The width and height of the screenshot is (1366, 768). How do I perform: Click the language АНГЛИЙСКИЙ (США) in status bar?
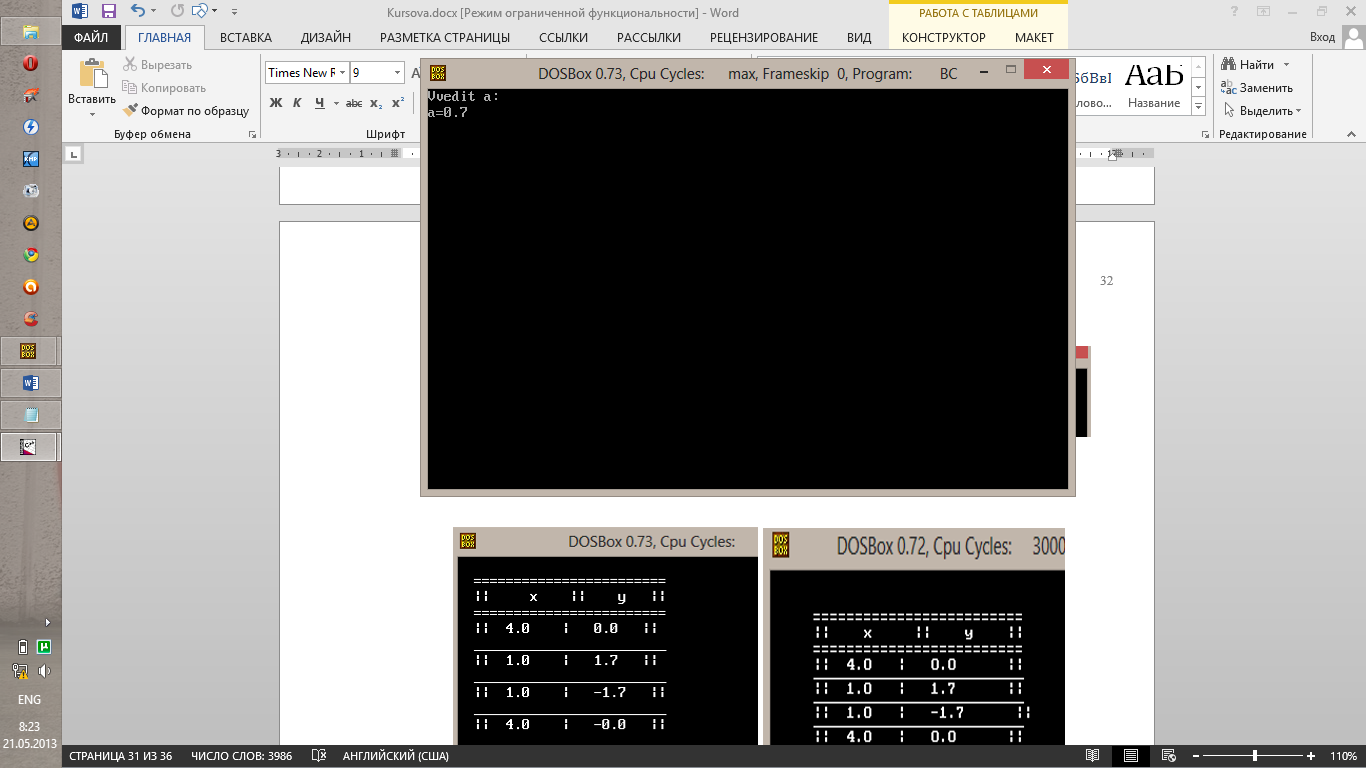[x=395, y=756]
